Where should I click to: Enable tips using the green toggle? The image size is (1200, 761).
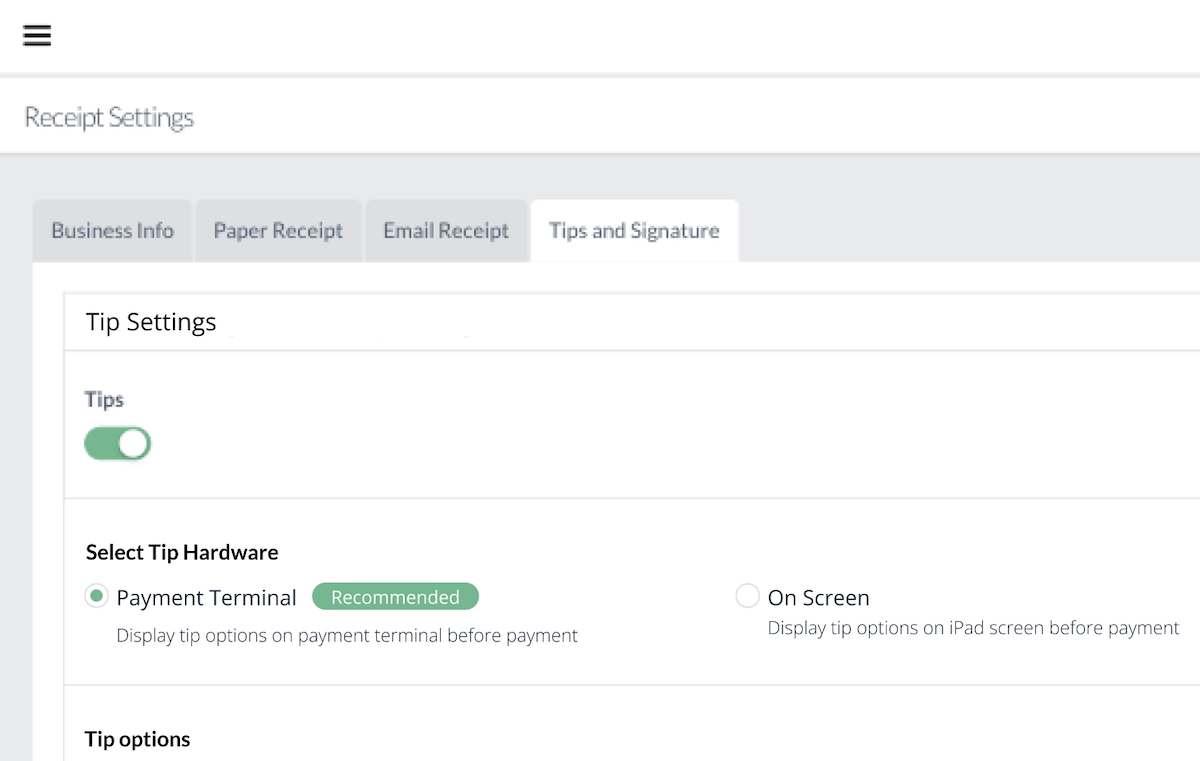click(117, 443)
